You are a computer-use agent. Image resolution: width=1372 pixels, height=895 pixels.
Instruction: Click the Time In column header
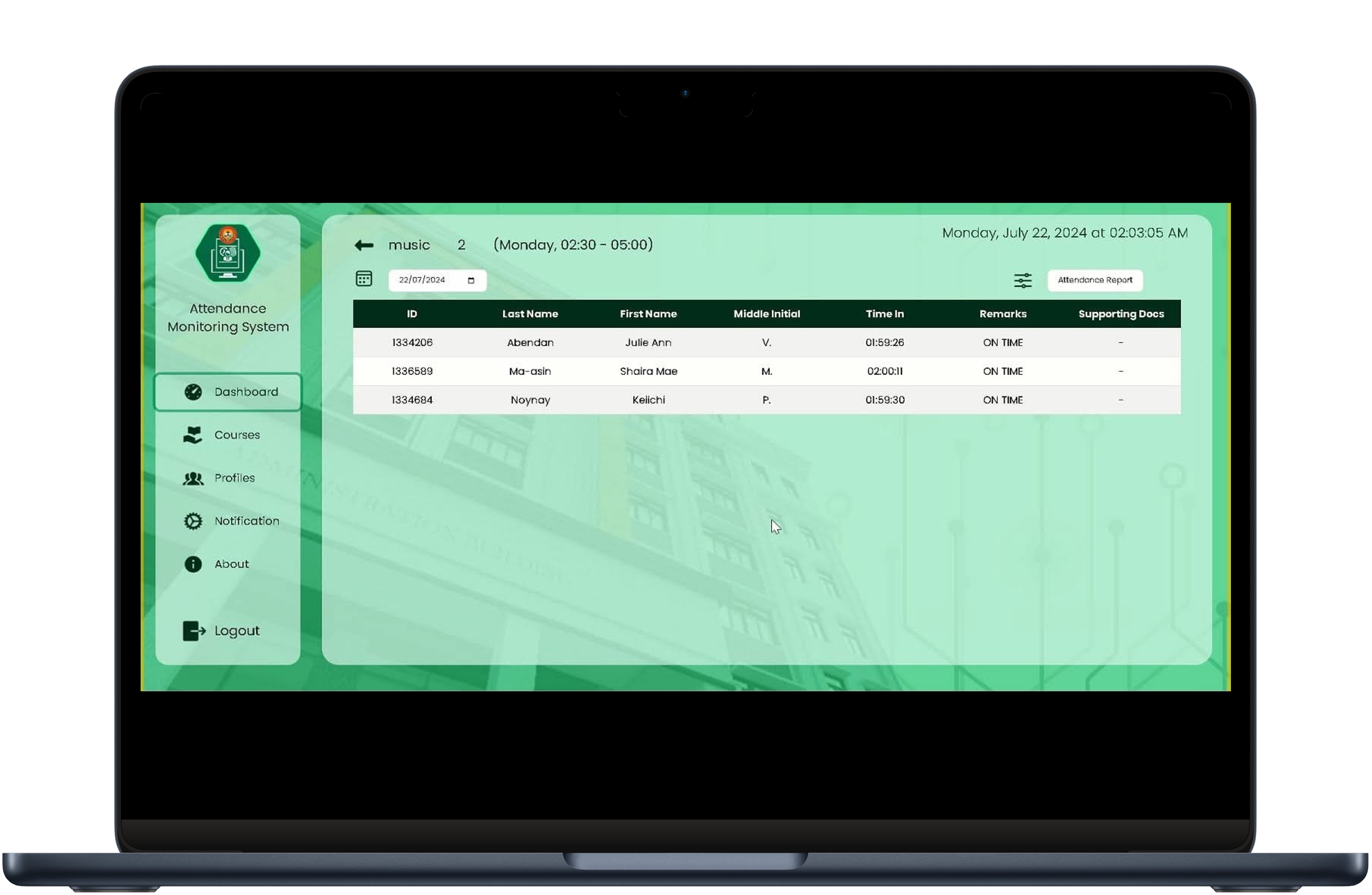[x=885, y=314]
